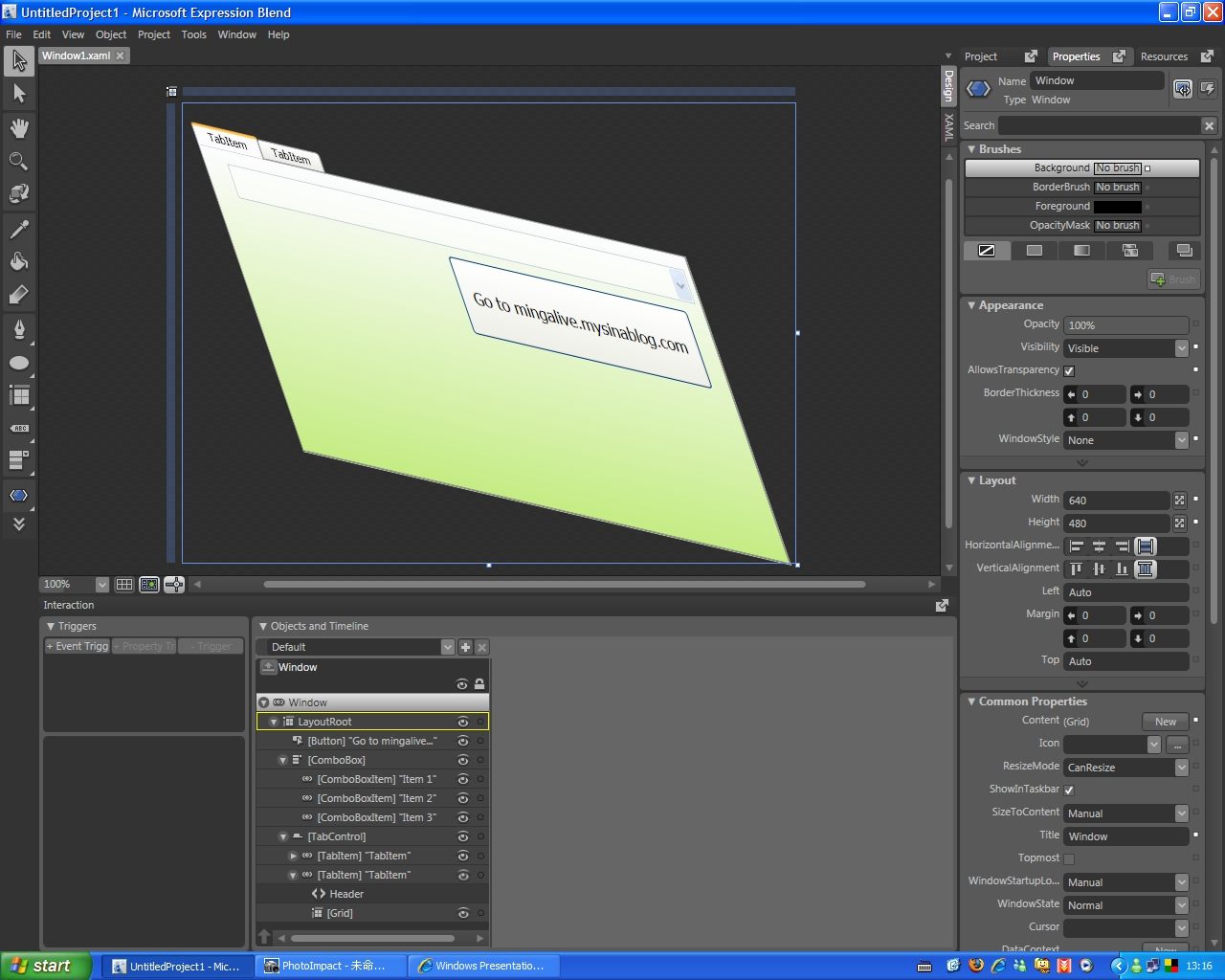This screenshot has height=980, width=1225.
Task: Select the Camera Orbit tool
Action: [x=19, y=193]
